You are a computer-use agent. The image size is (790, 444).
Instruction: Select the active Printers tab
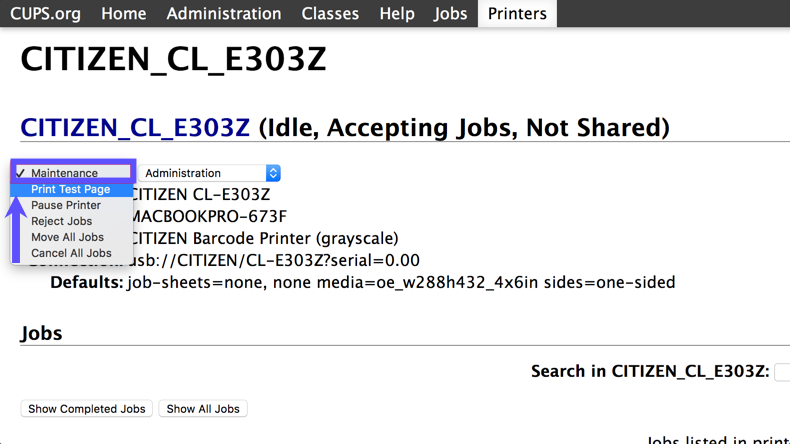517,14
